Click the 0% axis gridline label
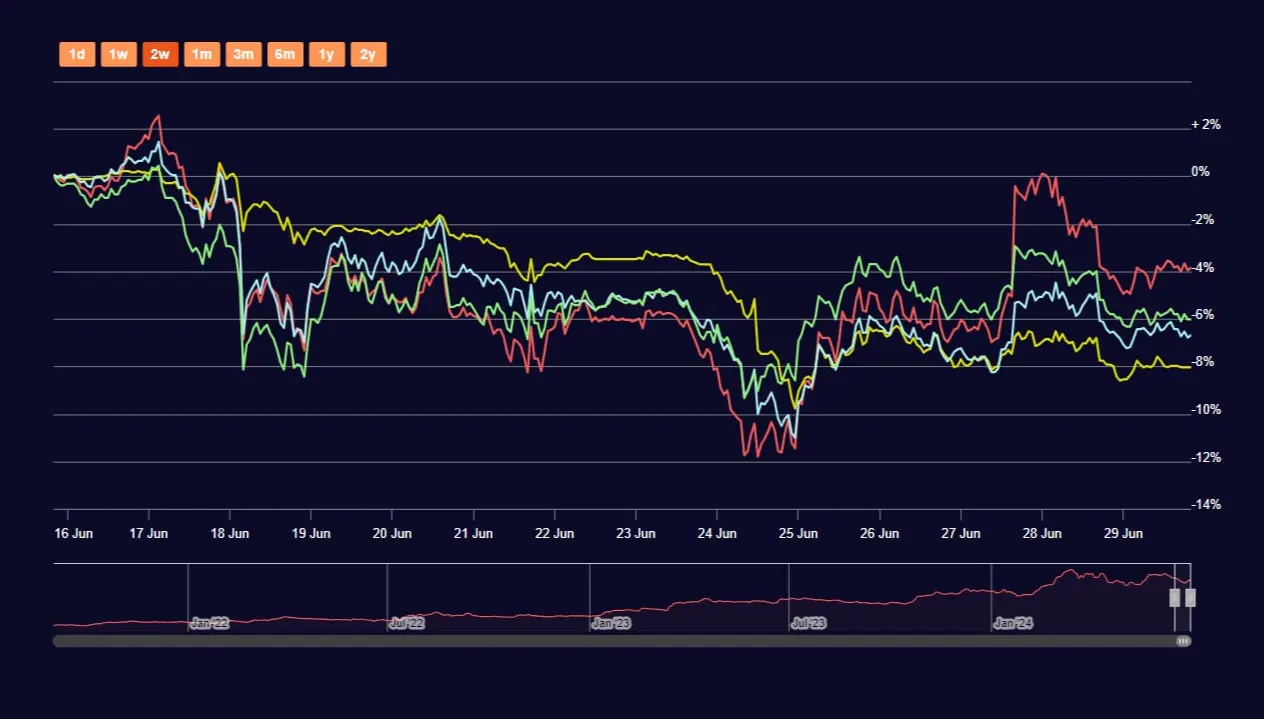Image resolution: width=1264 pixels, height=719 pixels. pyautogui.click(x=1200, y=171)
